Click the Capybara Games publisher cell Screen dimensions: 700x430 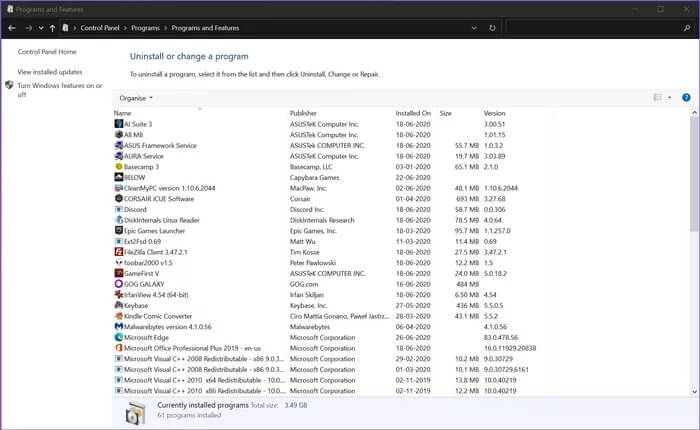314,177
